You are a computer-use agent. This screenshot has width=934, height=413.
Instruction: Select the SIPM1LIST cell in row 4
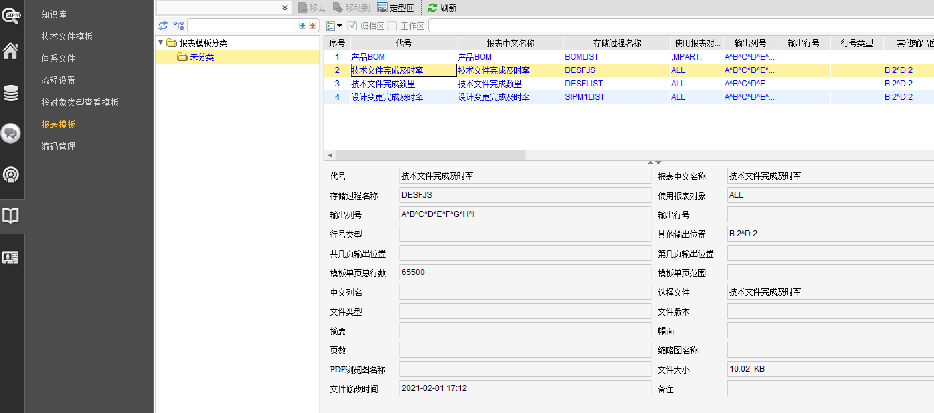tap(617, 97)
